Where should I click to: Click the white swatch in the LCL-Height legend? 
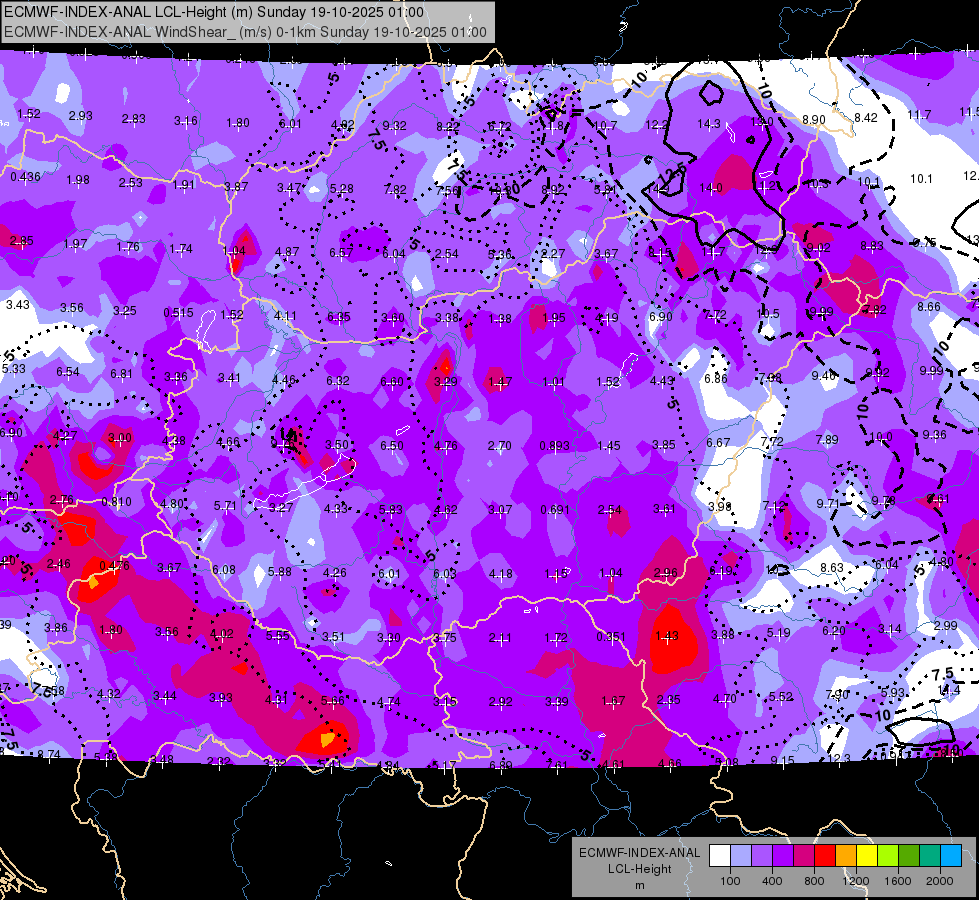point(720,855)
